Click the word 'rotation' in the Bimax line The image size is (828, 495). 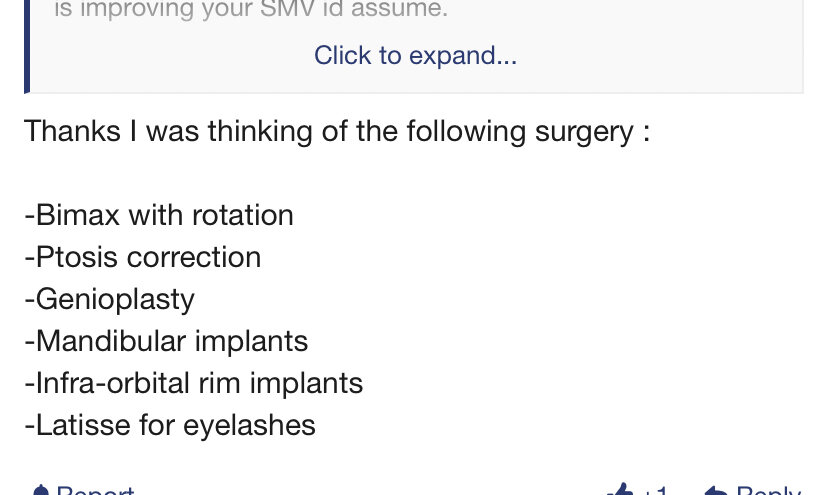(242, 216)
